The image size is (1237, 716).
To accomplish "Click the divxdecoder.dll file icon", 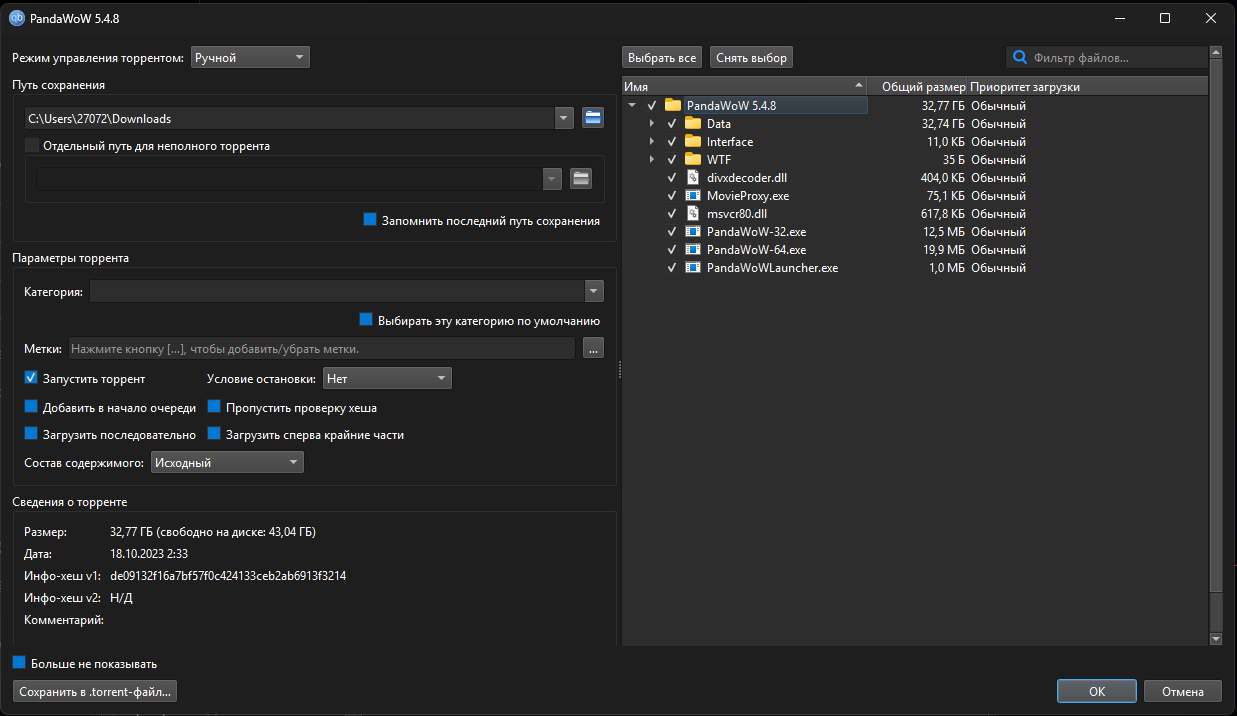I will pos(694,178).
